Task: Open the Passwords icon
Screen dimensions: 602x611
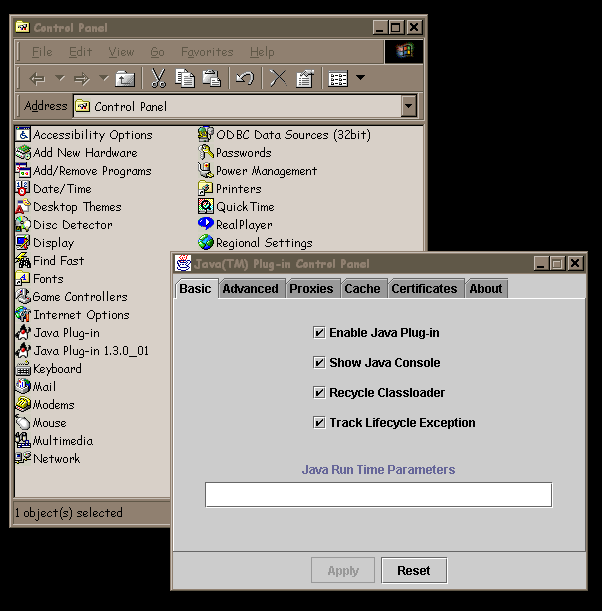Action: [206, 152]
